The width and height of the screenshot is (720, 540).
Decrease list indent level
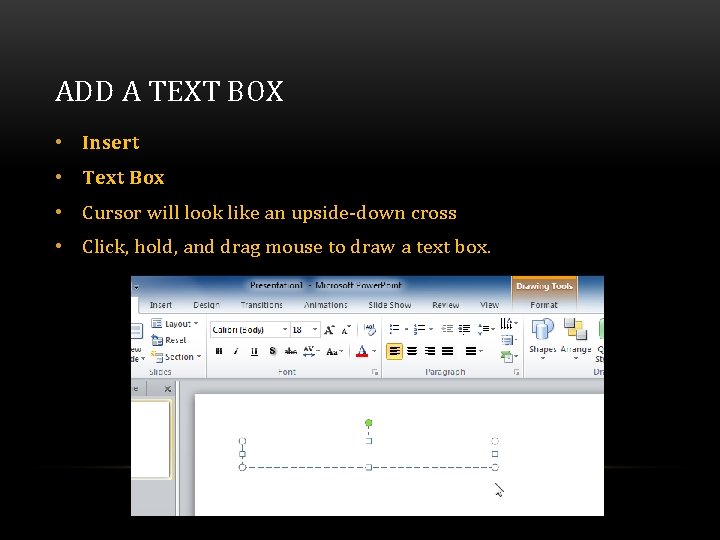point(447,329)
